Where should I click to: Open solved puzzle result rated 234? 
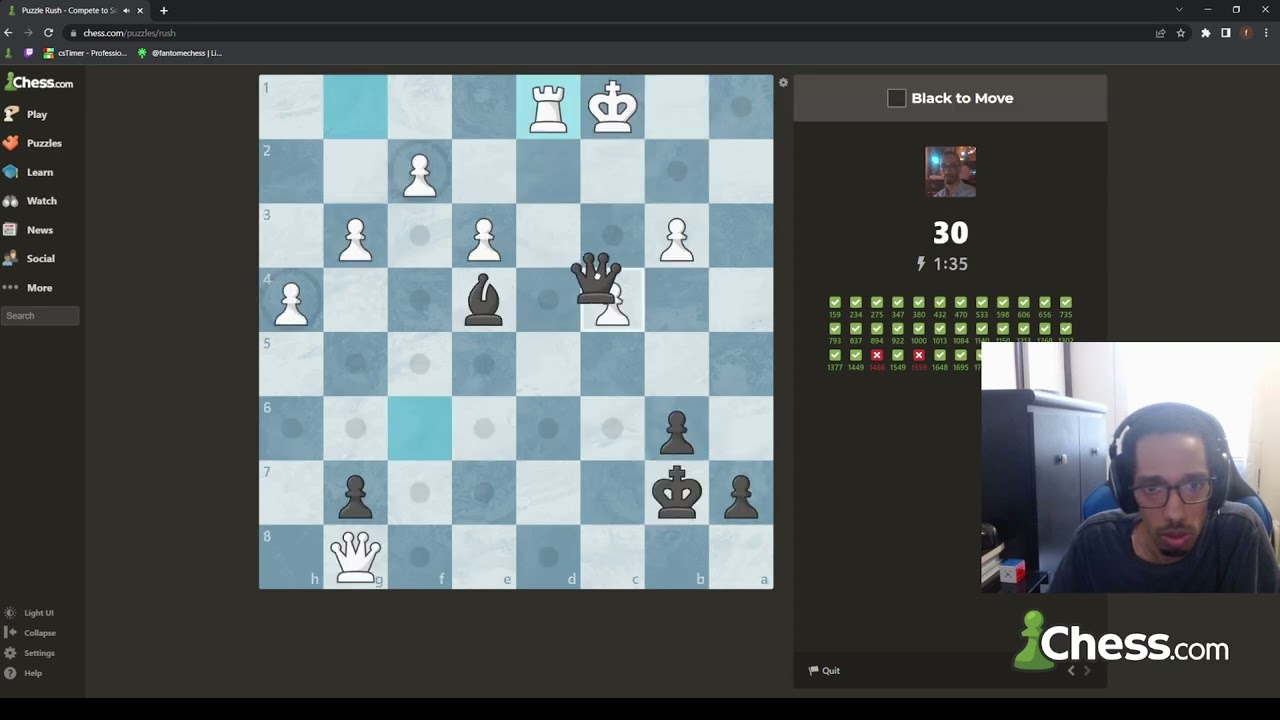(856, 307)
